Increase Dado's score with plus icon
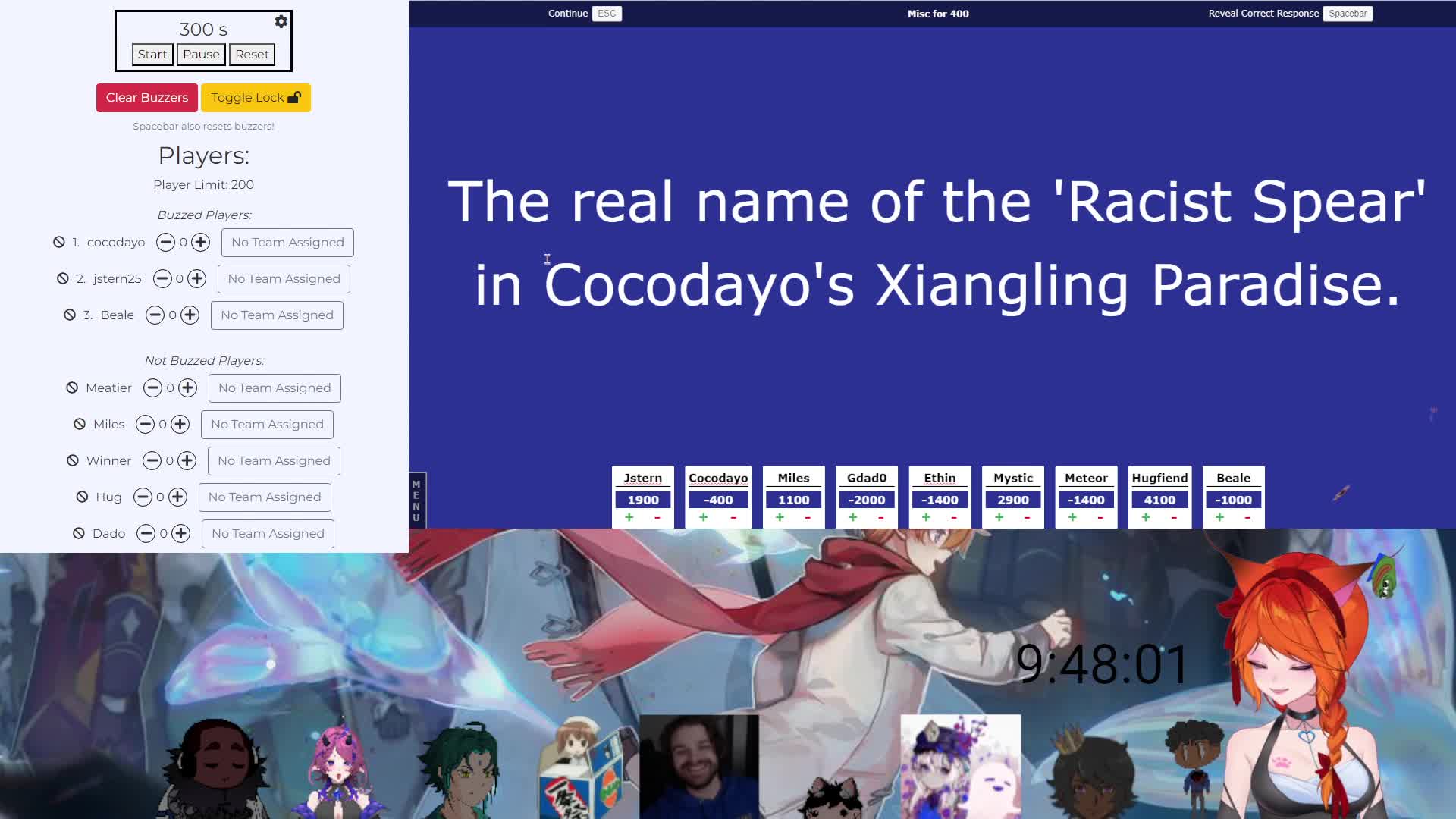This screenshot has height=819, width=1456. (180, 533)
